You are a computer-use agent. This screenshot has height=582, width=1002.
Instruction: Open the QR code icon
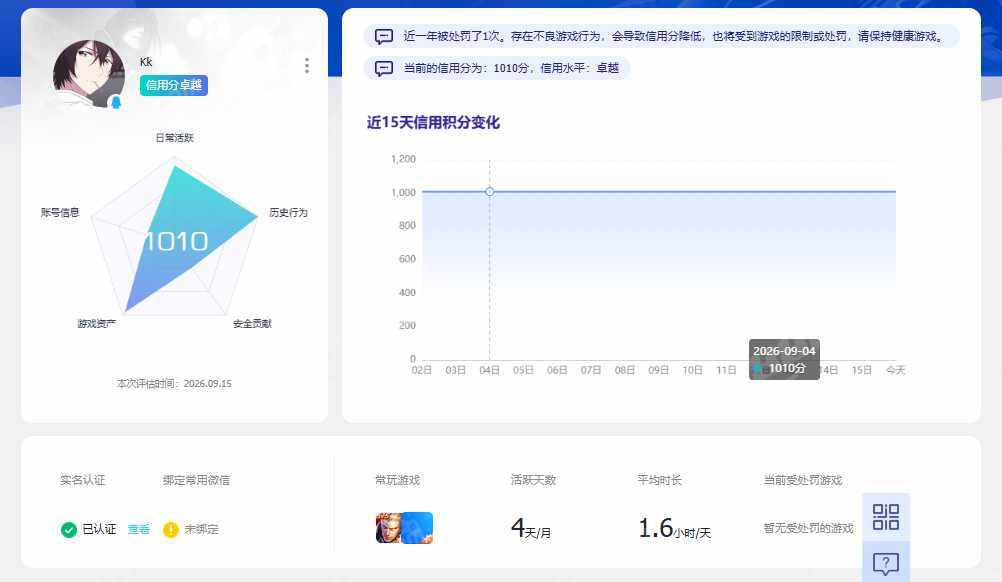pos(886,517)
